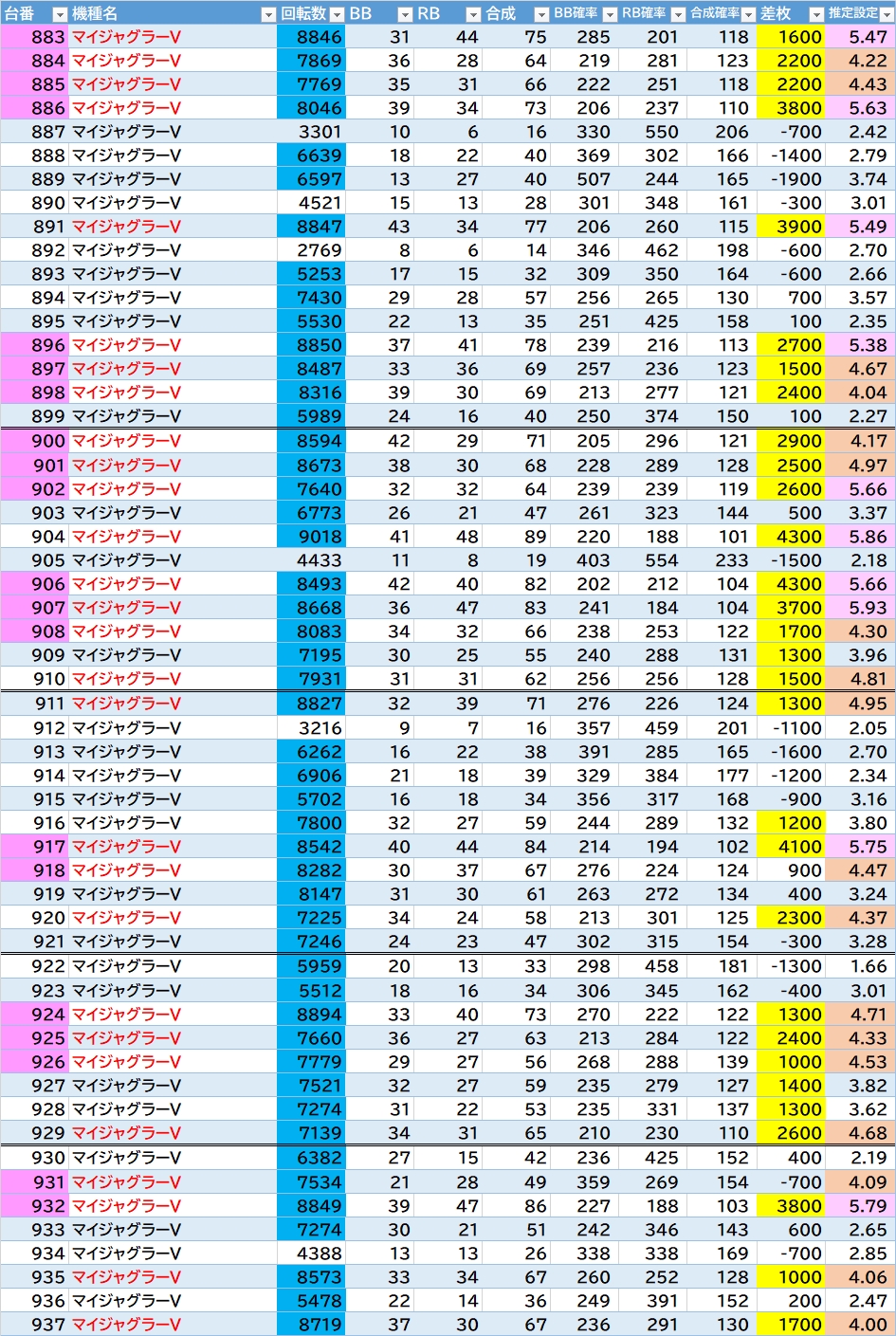Select the RB確率 cell 462 in row 892

pyautogui.click(x=653, y=250)
